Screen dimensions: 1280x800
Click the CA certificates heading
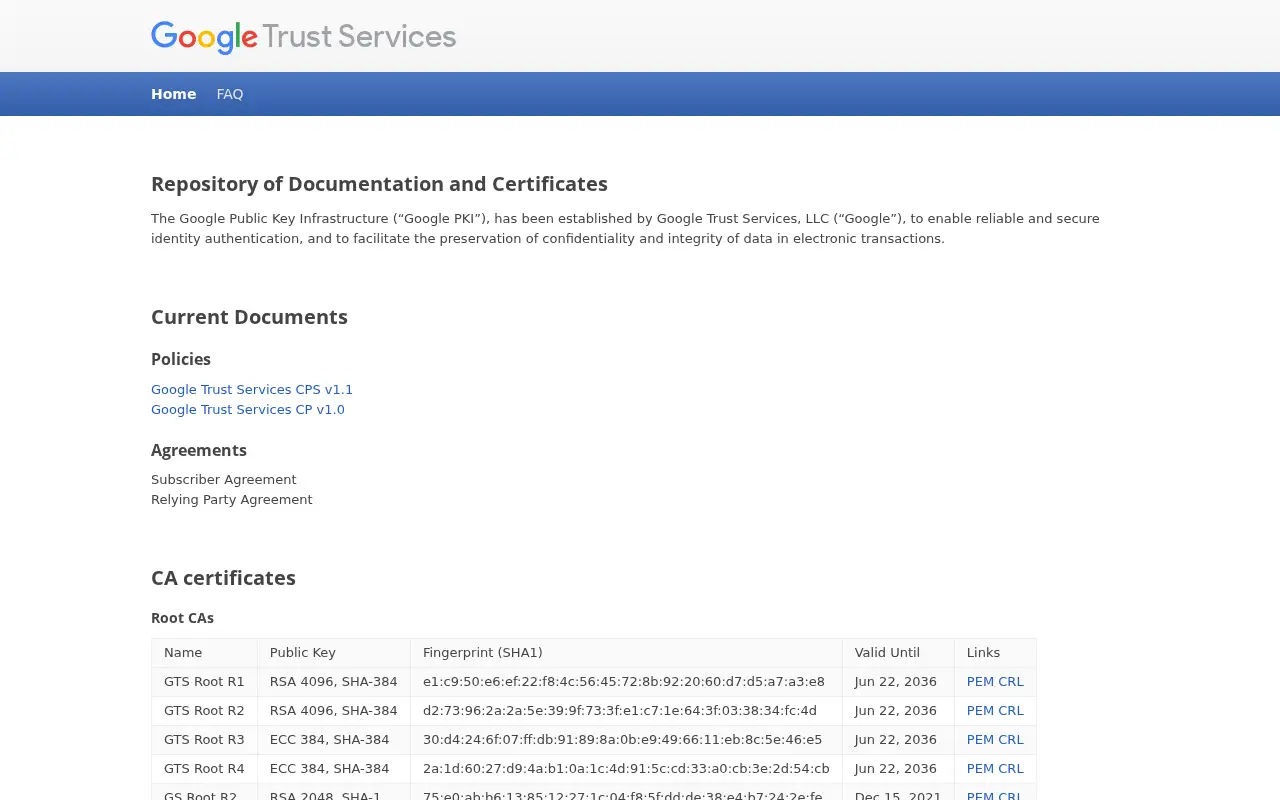[223, 578]
